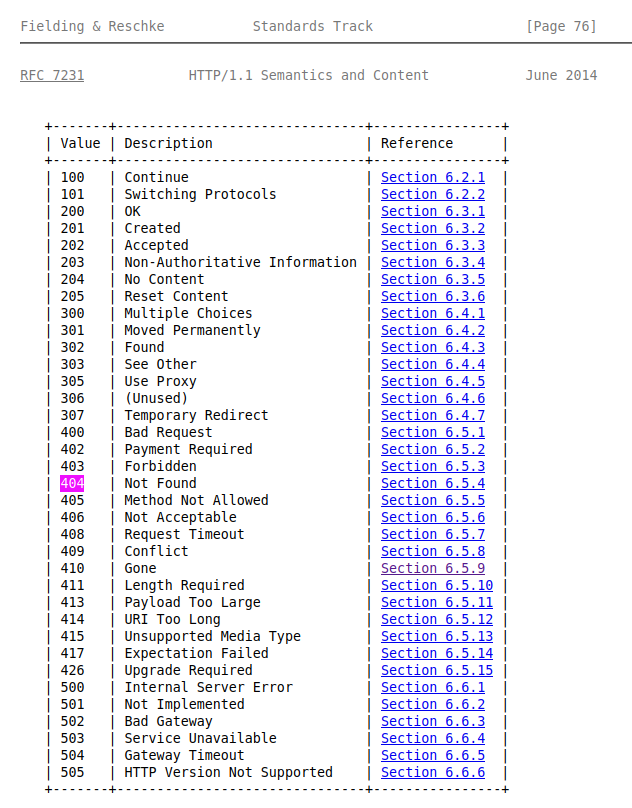Click the 'Payment Required' description text

pos(189,449)
